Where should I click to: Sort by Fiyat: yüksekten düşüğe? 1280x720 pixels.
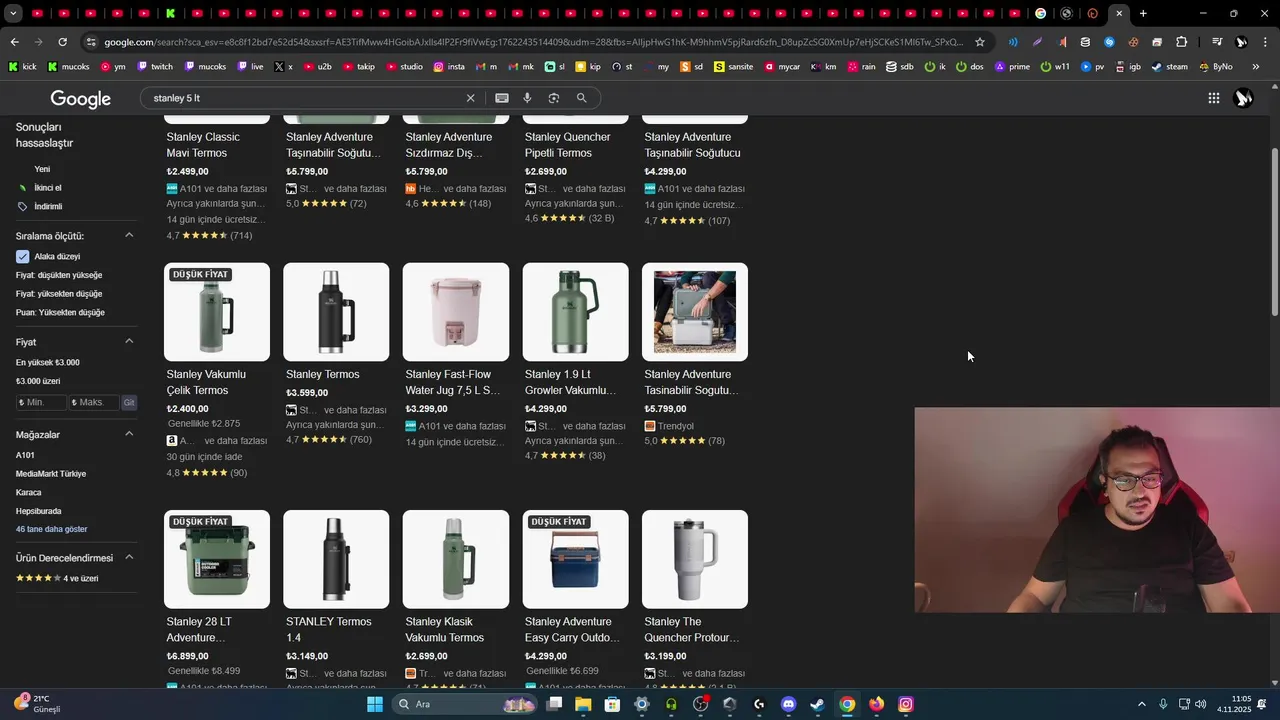tap(59, 294)
